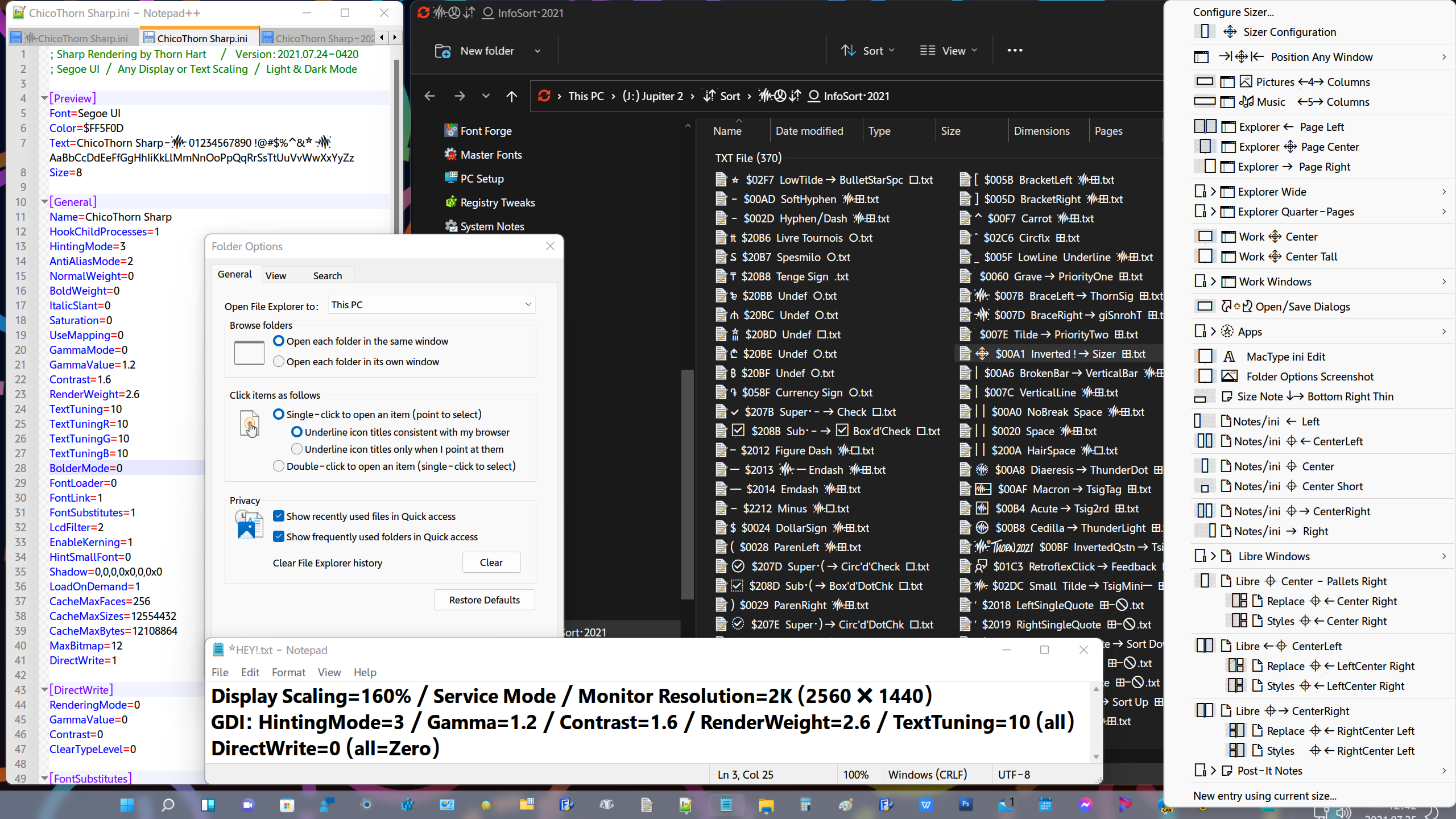1456x819 pixels.
Task: Open the See more (...) toolbar menu
Action: coord(1015,50)
